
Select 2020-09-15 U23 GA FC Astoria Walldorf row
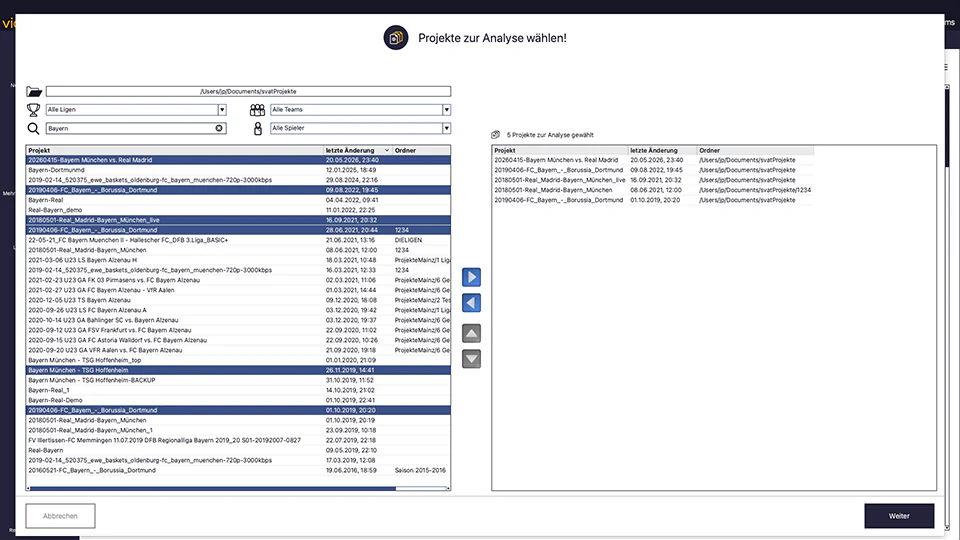coord(238,340)
